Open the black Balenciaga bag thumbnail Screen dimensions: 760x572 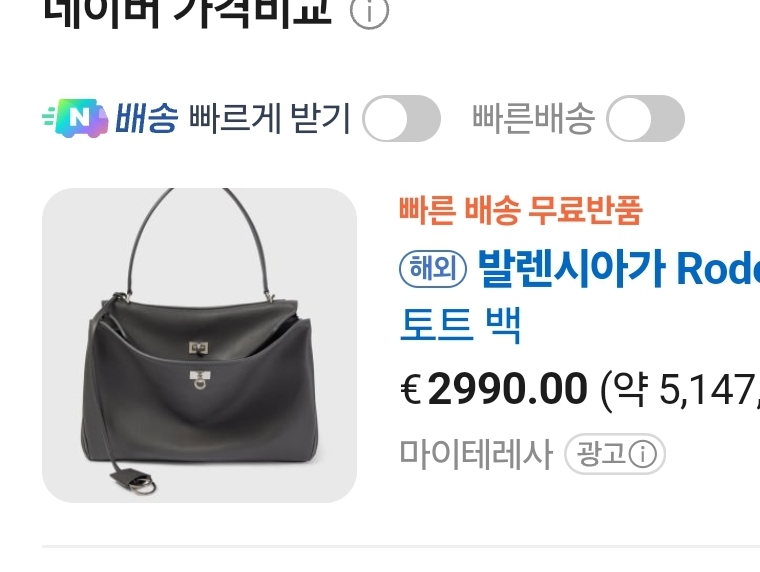200,345
